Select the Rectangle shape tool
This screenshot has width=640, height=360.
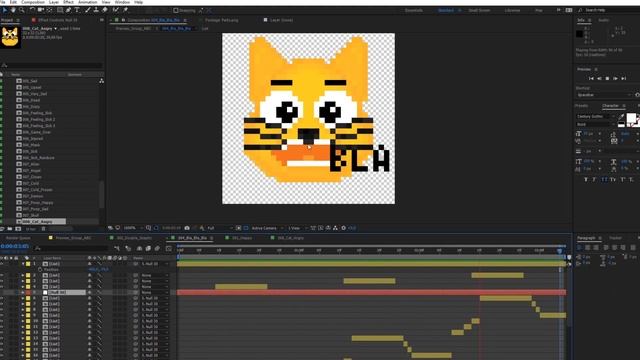point(60,10)
